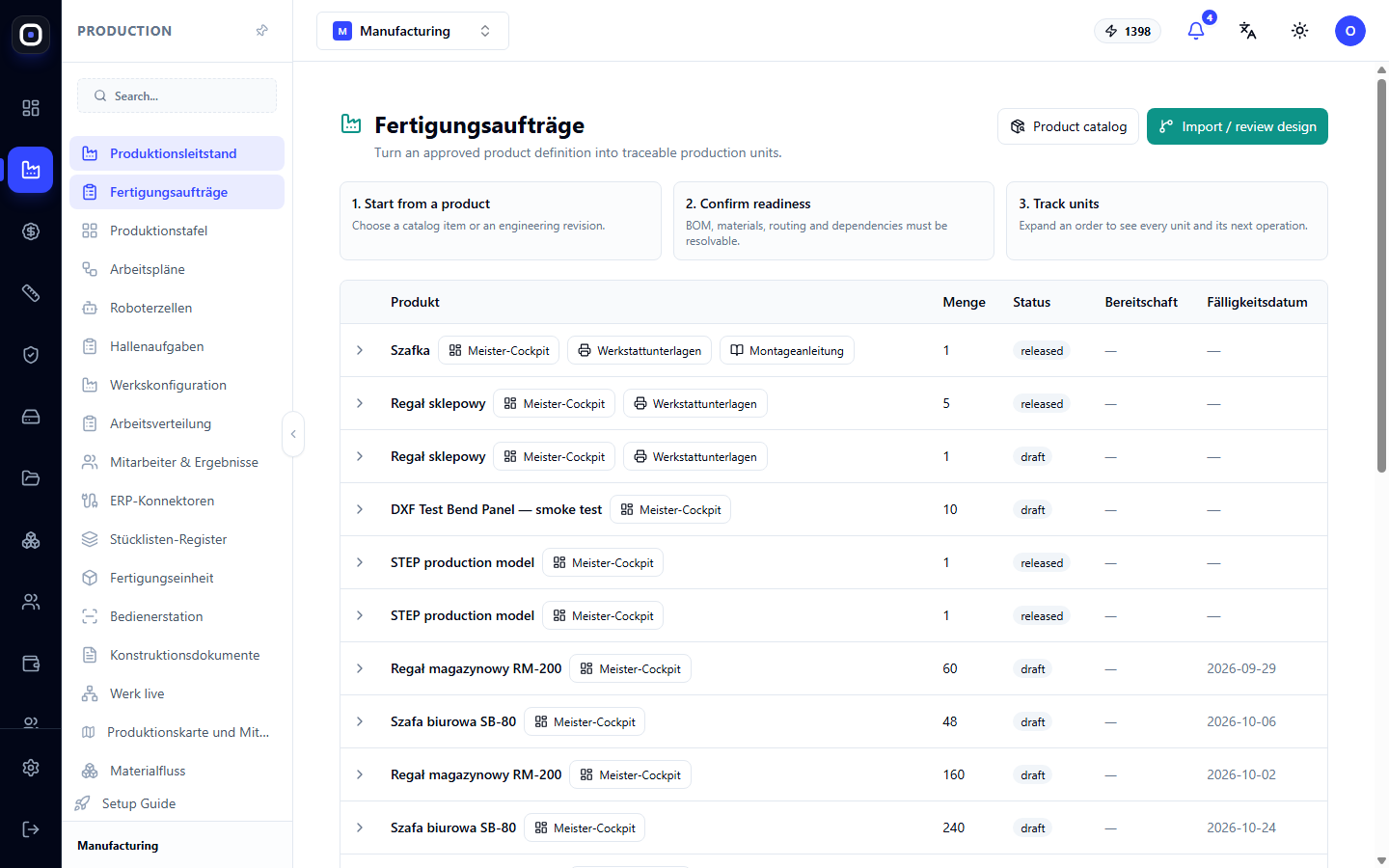
Task: Select Roboterzellen from the sidebar
Action: (x=177, y=308)
